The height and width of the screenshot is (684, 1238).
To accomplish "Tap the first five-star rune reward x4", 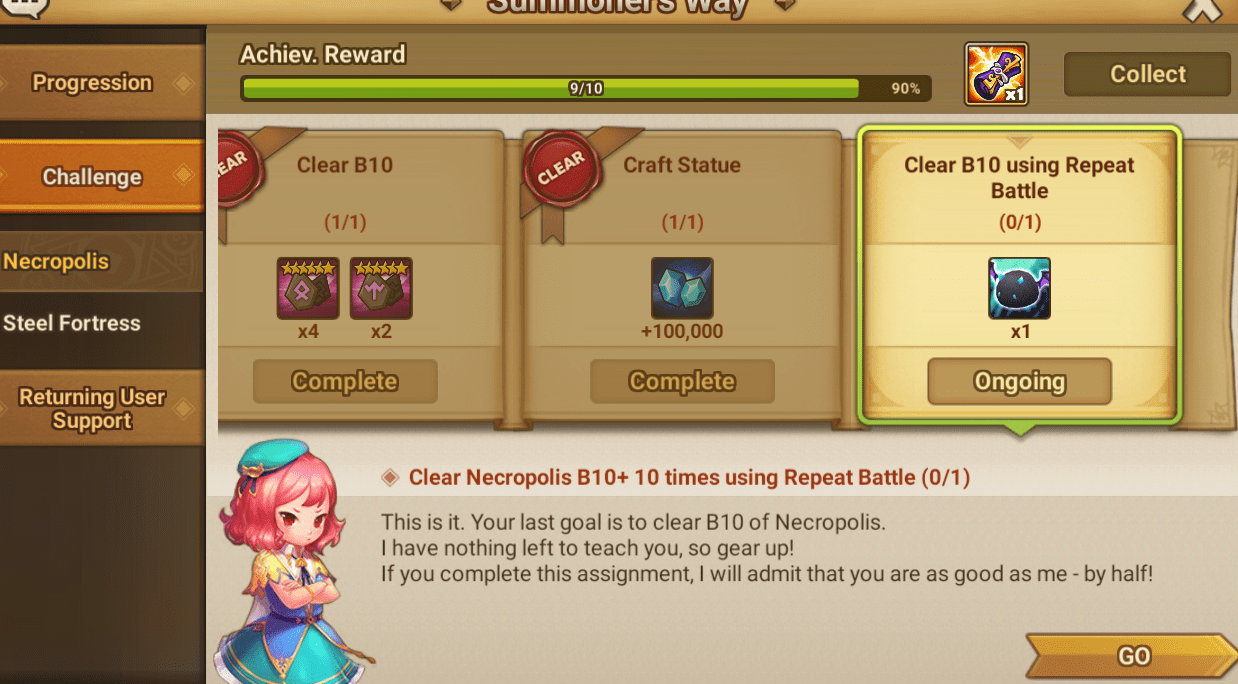I will (308, 288).
